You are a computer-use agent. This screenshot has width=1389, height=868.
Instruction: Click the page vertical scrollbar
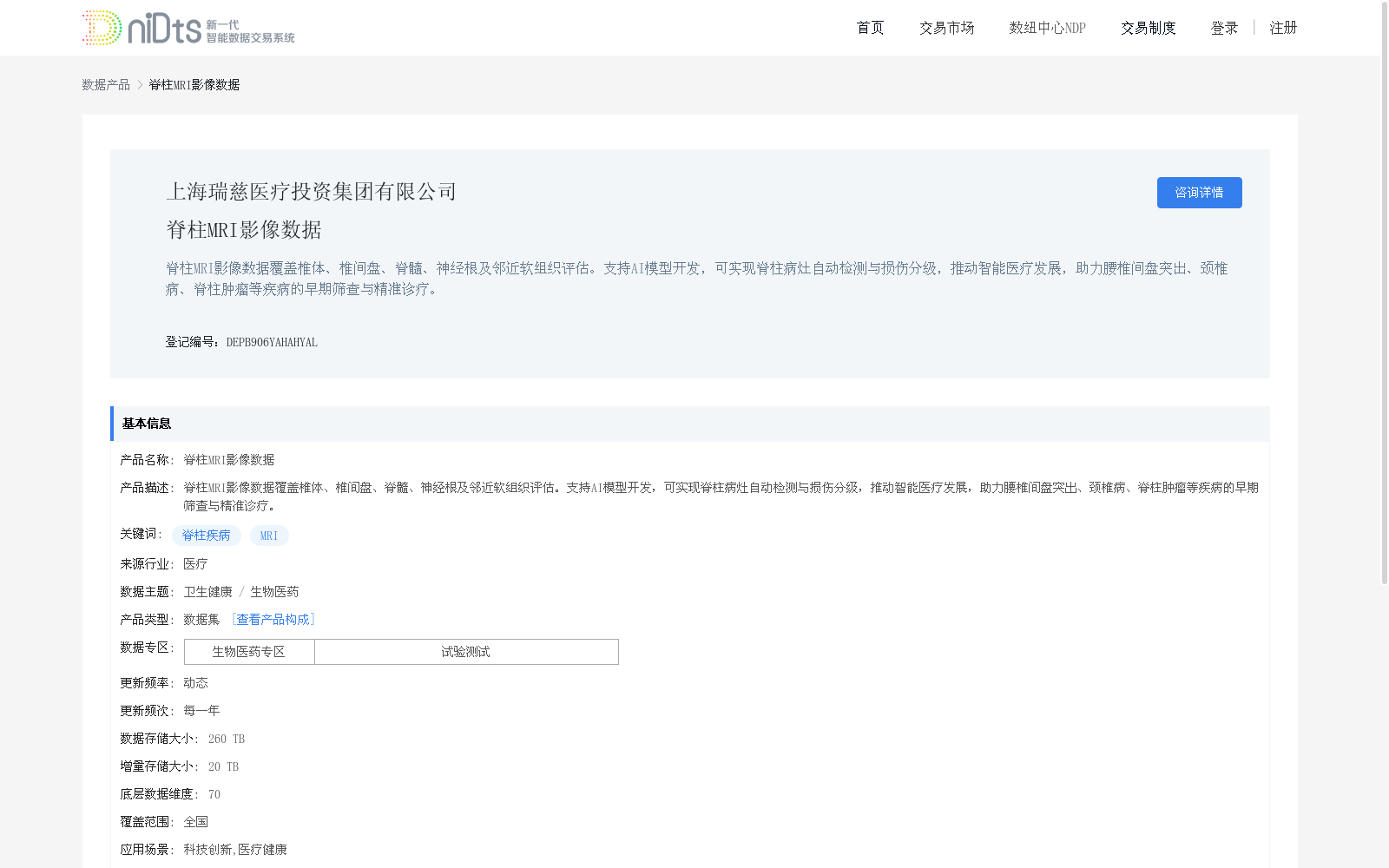[1385, 295]
